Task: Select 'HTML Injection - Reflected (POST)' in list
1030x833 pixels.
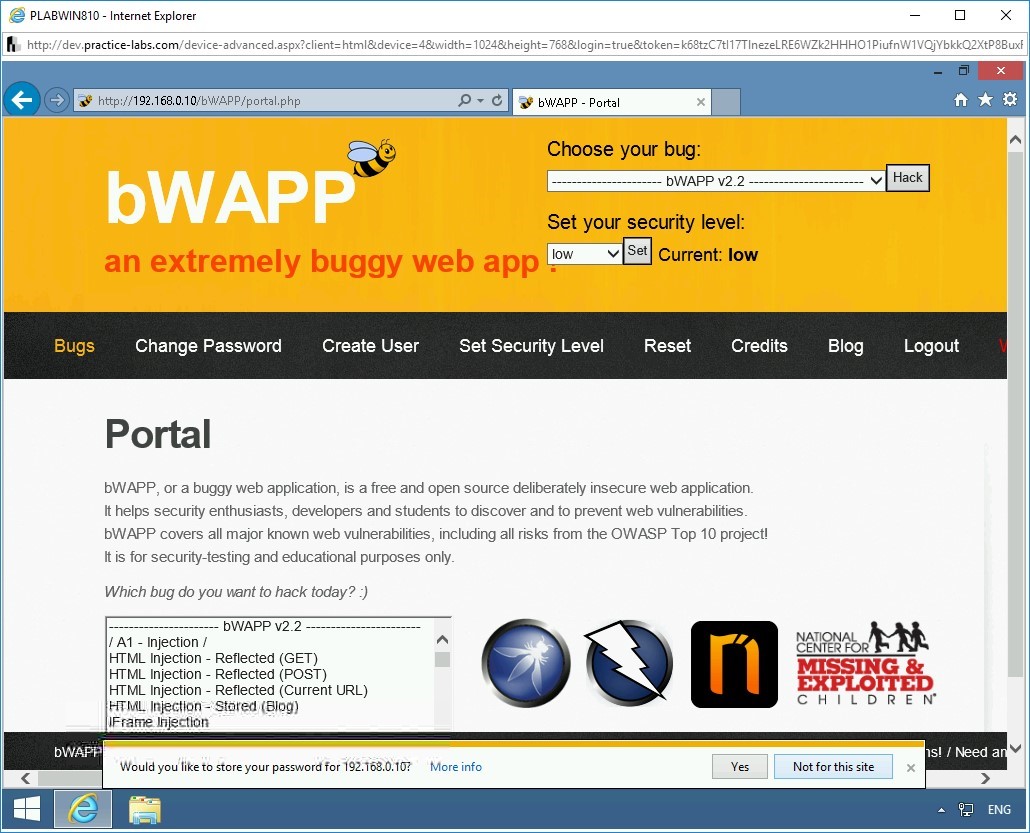Action: coord(218,674)
